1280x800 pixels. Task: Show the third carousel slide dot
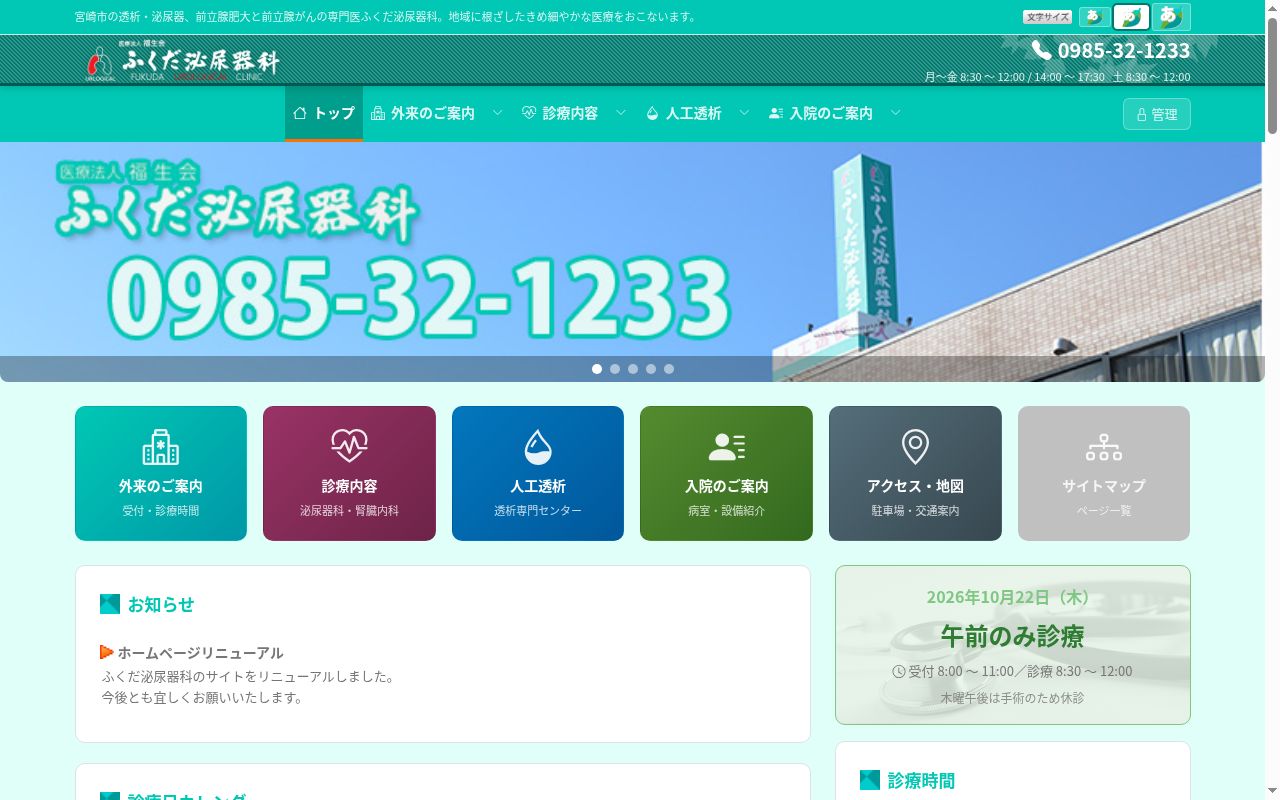click(633, 369)
